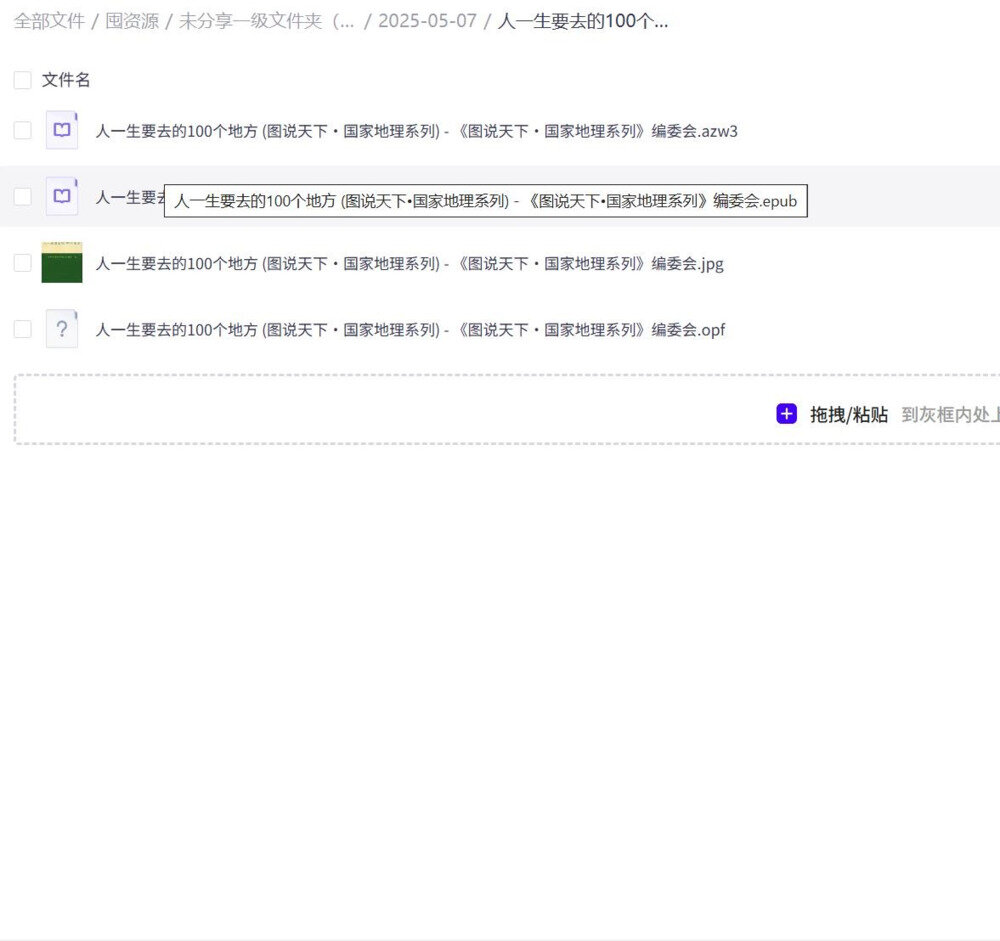
Task: Check the box for the jpg file
Action: click(22, 263)
